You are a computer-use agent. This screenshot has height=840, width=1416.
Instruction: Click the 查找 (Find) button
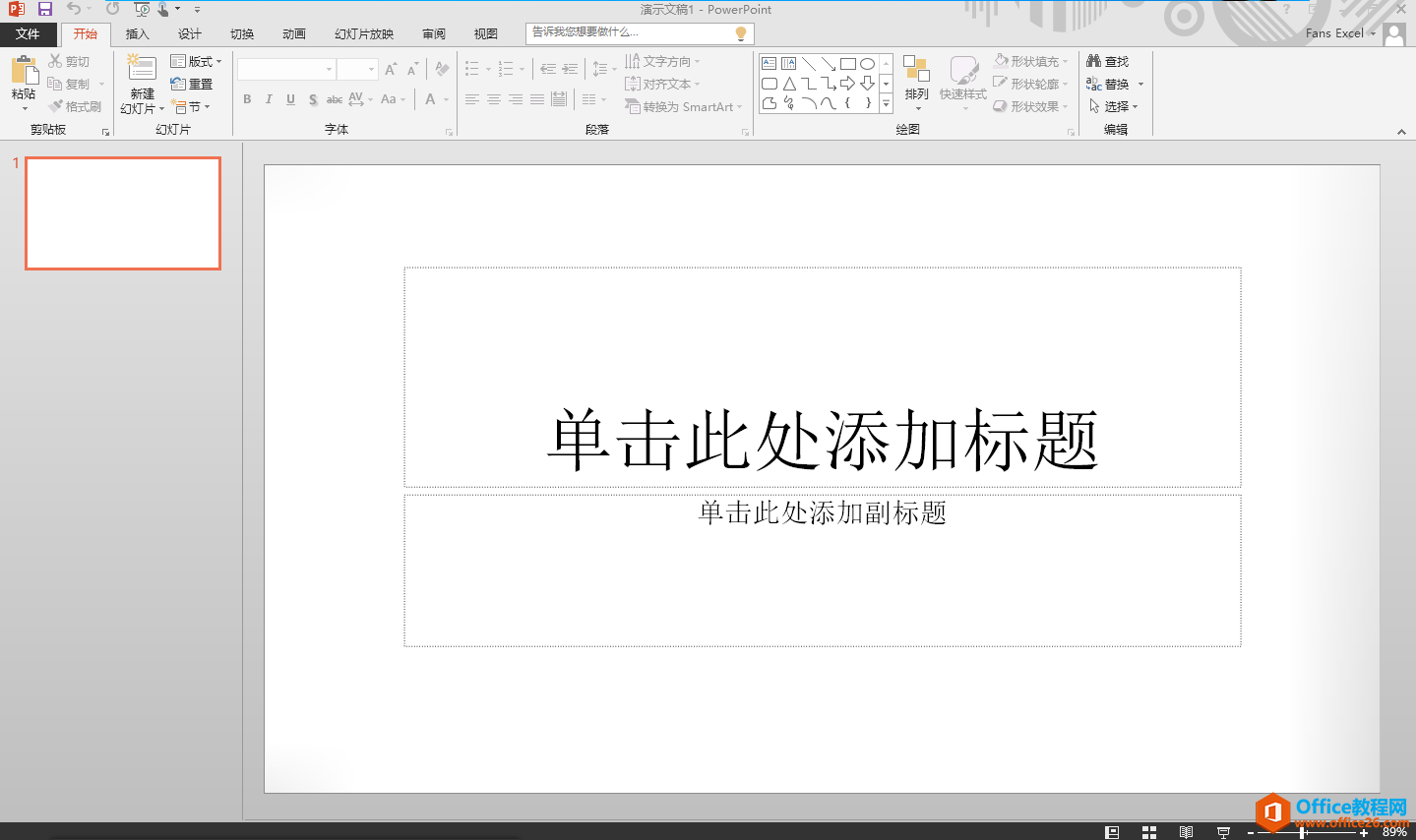pos(1108,61)
